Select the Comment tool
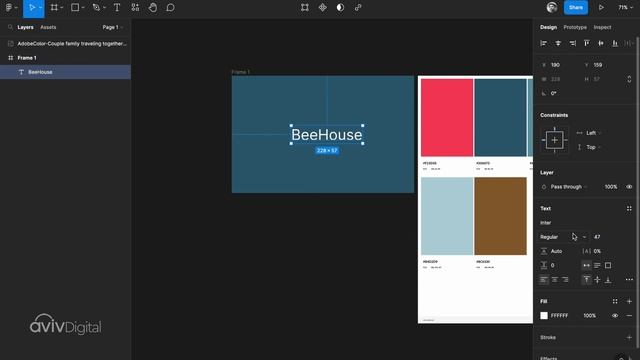The width and height of the screenshot is (640, 360). point(171,7)
